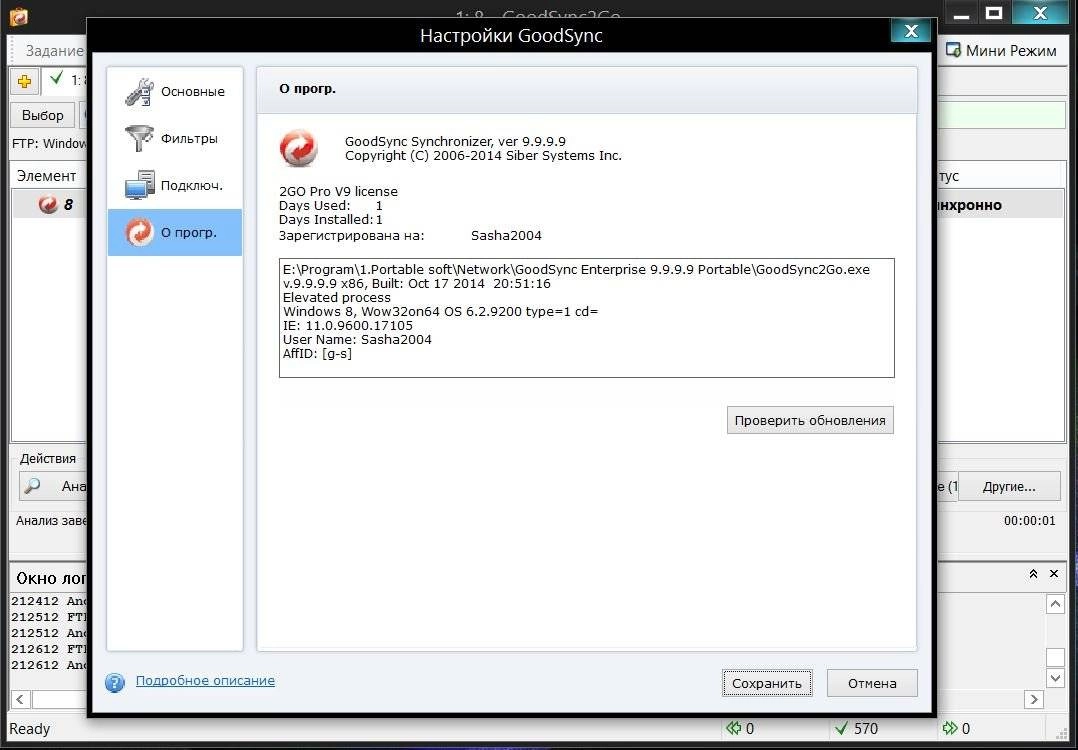
Task: Click the GoodSync Synchronizer version line
Action: [x=455, y=142]
